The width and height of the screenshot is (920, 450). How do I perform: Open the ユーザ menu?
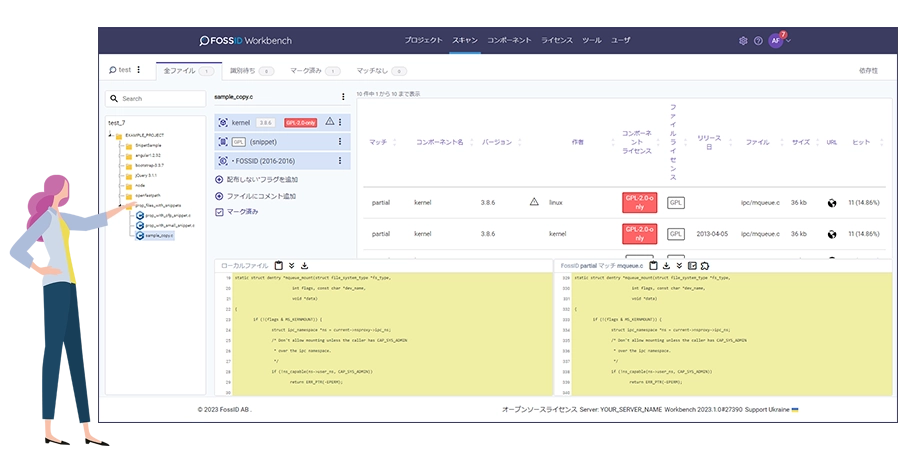pyautogui.click(x=621, y=40)
